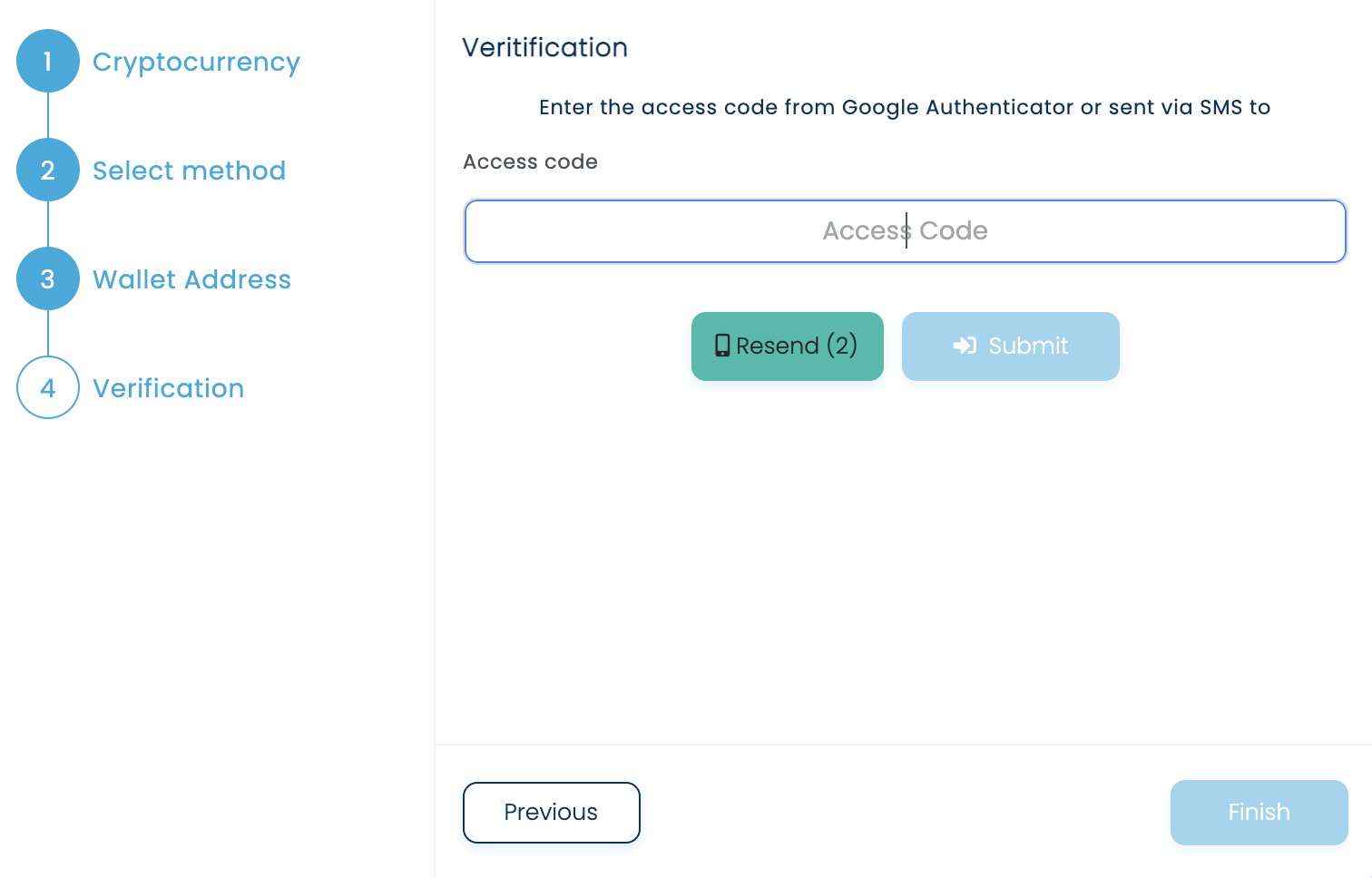The height and width of the screenshot is (878, 1372).
Task: Focus the Access Code input field
Action: point(905,231)
